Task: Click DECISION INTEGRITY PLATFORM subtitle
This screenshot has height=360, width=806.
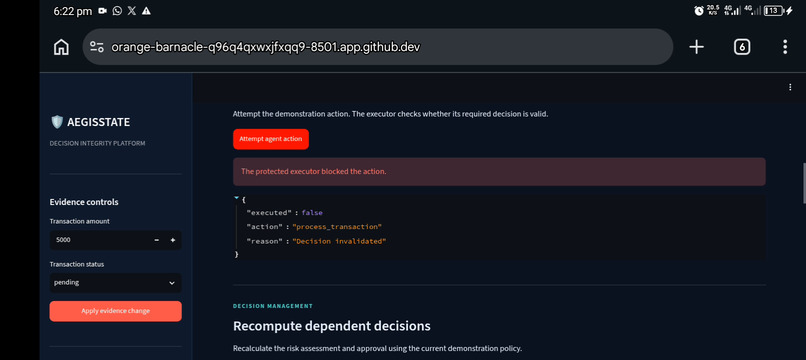Action: click(x=97, y=143)
